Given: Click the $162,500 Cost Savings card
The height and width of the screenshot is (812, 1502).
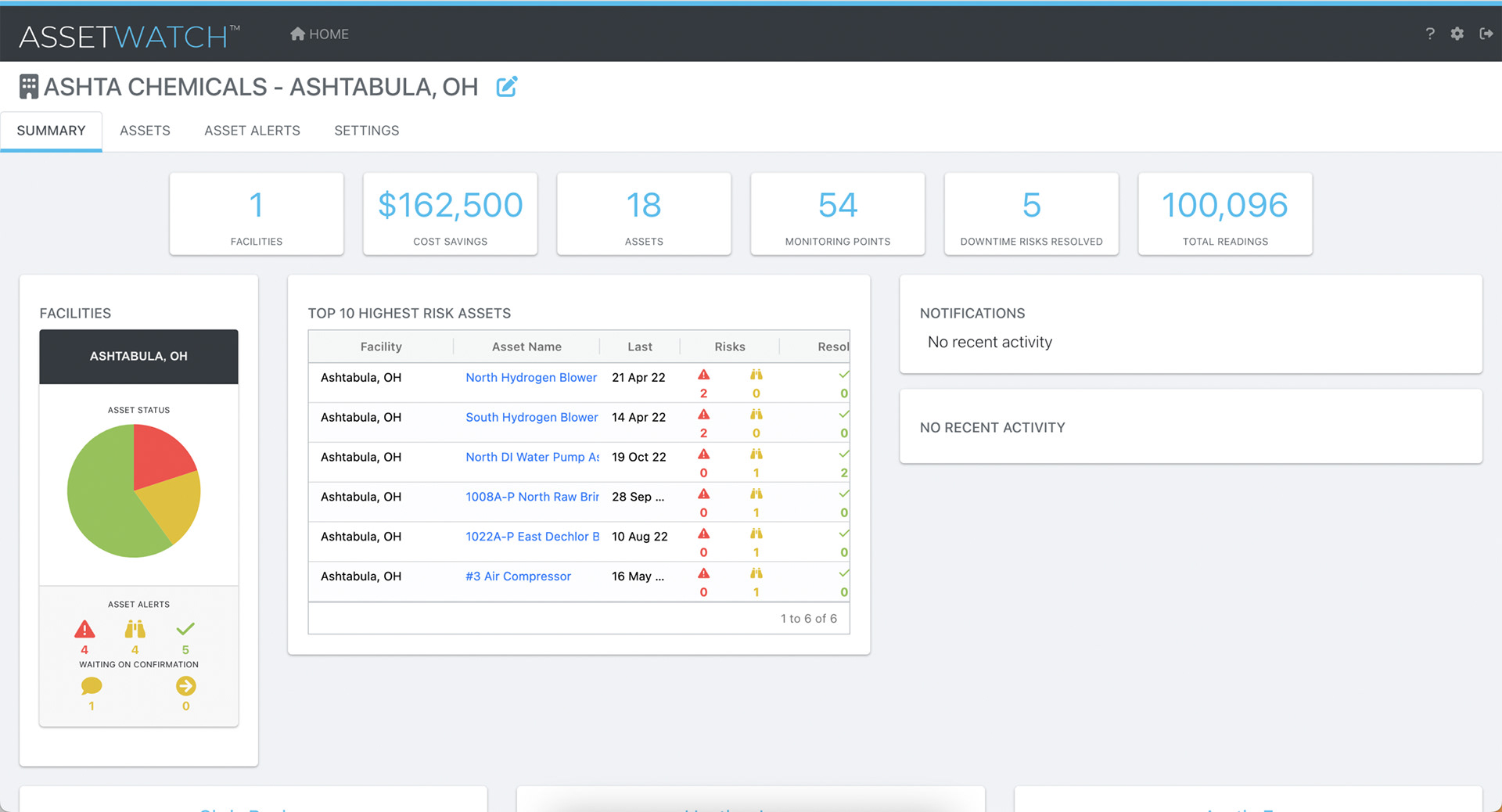Looking at the screenshot, I should pyautogui.click(x=451, y=214).
